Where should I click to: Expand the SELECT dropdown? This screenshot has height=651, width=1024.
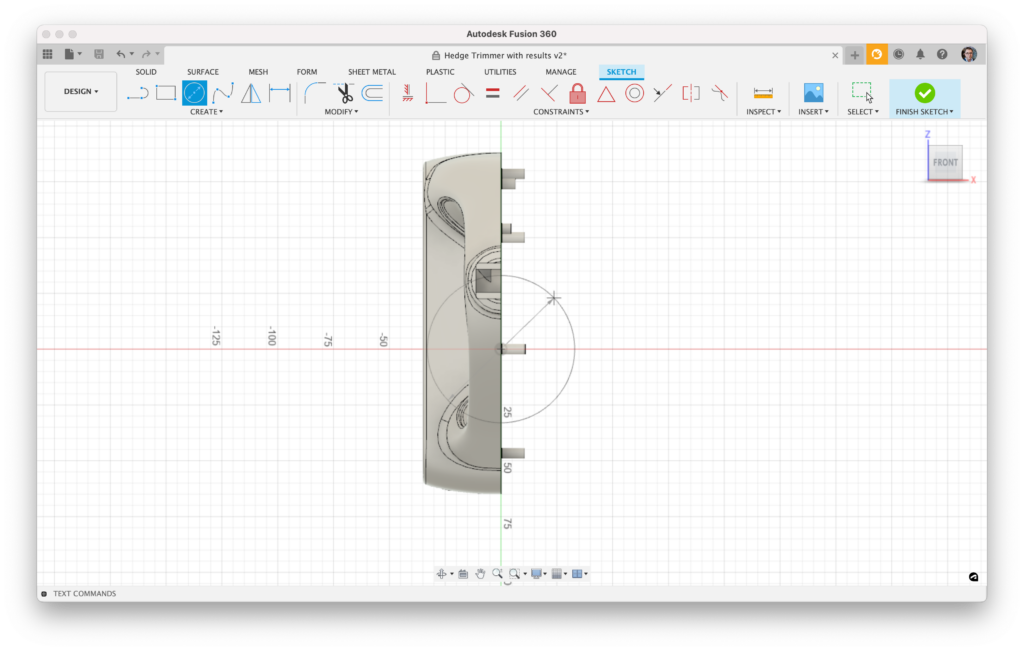tap(863, 112)
